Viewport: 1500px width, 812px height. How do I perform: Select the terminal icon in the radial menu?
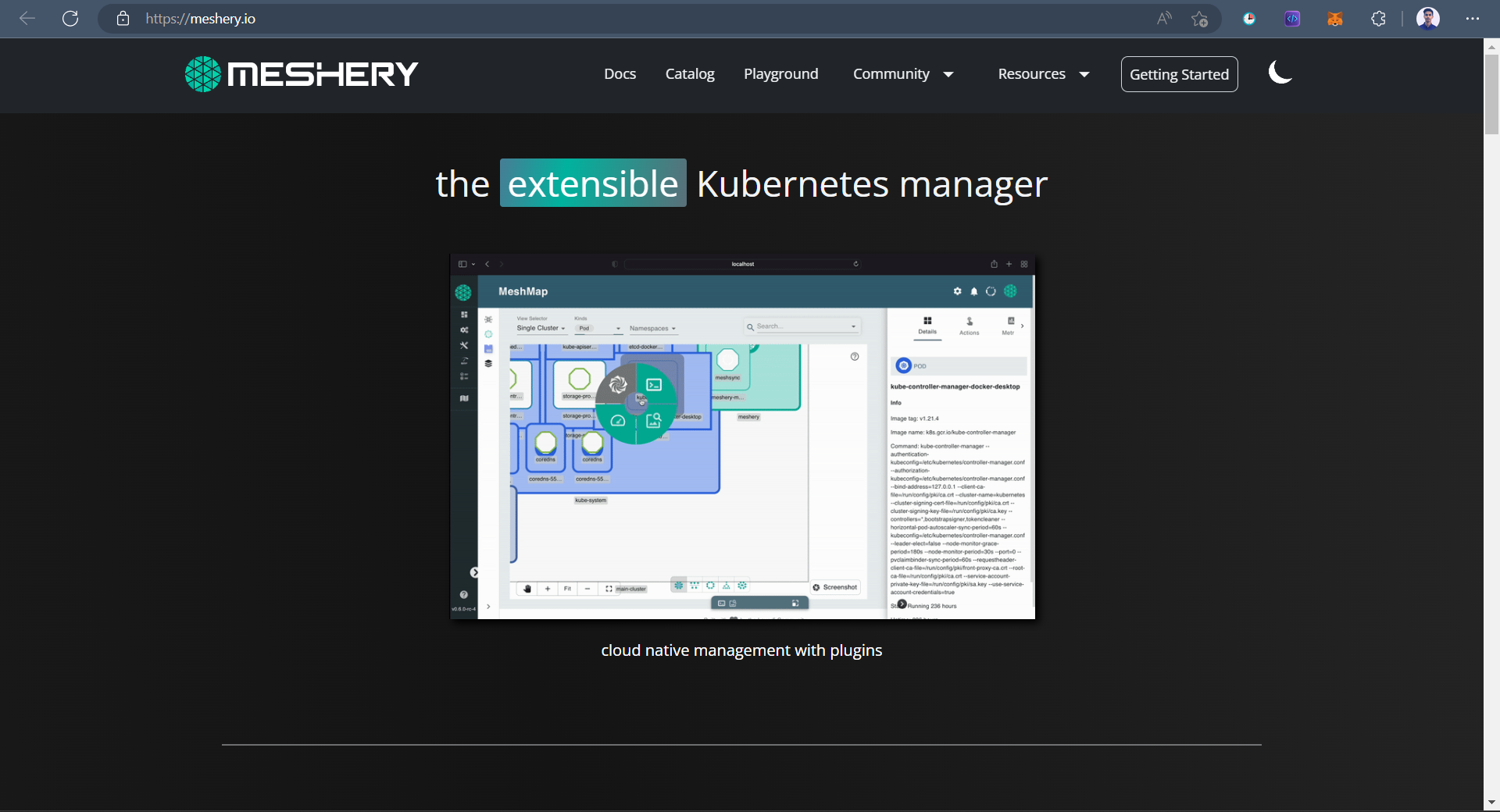pyautogui.click(x=654, y=384)
